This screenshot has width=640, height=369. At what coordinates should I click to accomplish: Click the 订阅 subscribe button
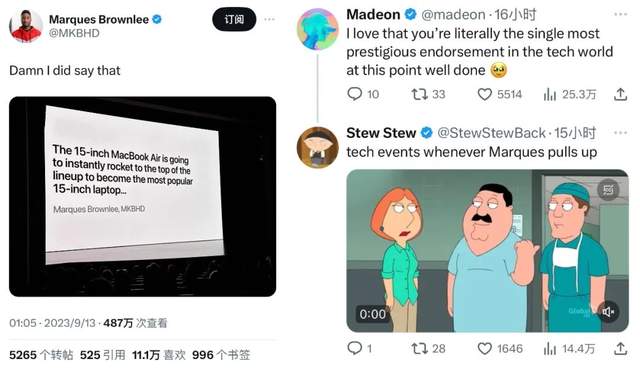click(234, 19)
